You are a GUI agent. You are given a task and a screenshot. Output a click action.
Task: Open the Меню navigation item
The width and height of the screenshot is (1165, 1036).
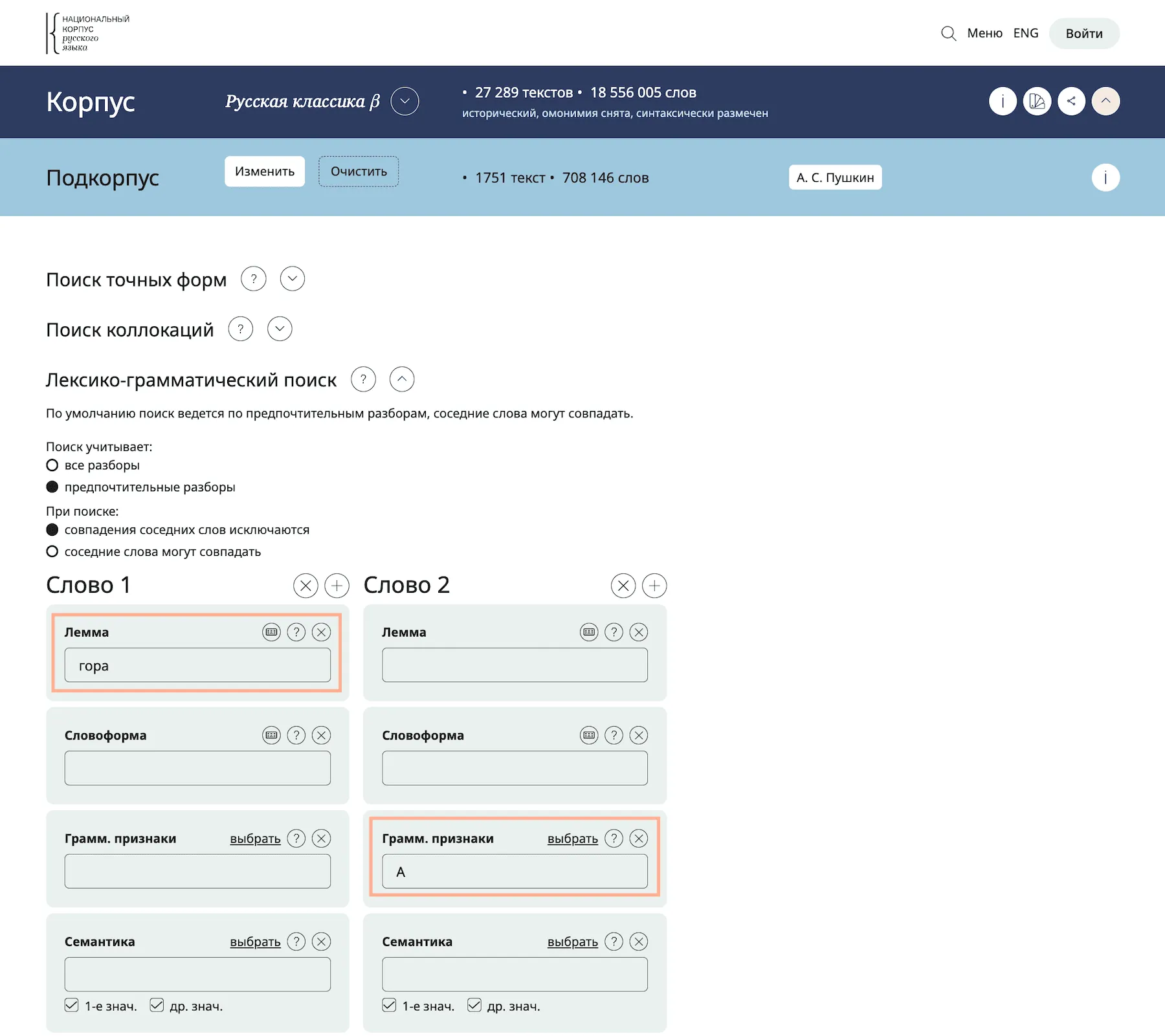tap(984, 33)
